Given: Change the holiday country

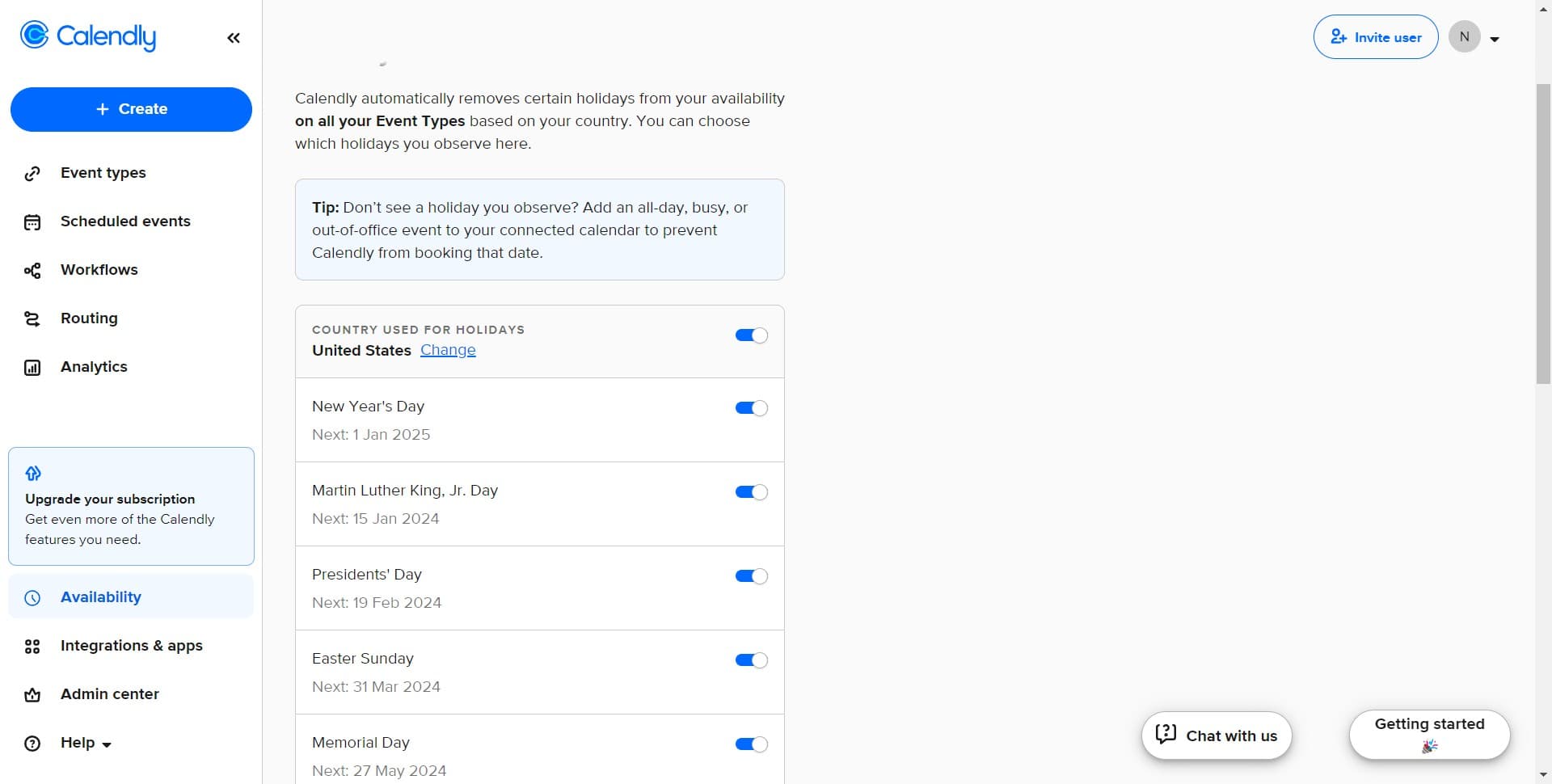Looking at the screenshot, I should click(x=449, y=350).
